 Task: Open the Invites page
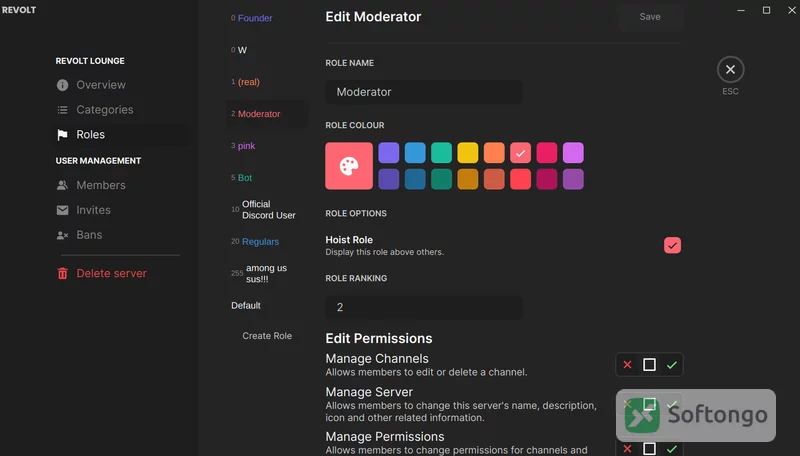coord(121,210)
